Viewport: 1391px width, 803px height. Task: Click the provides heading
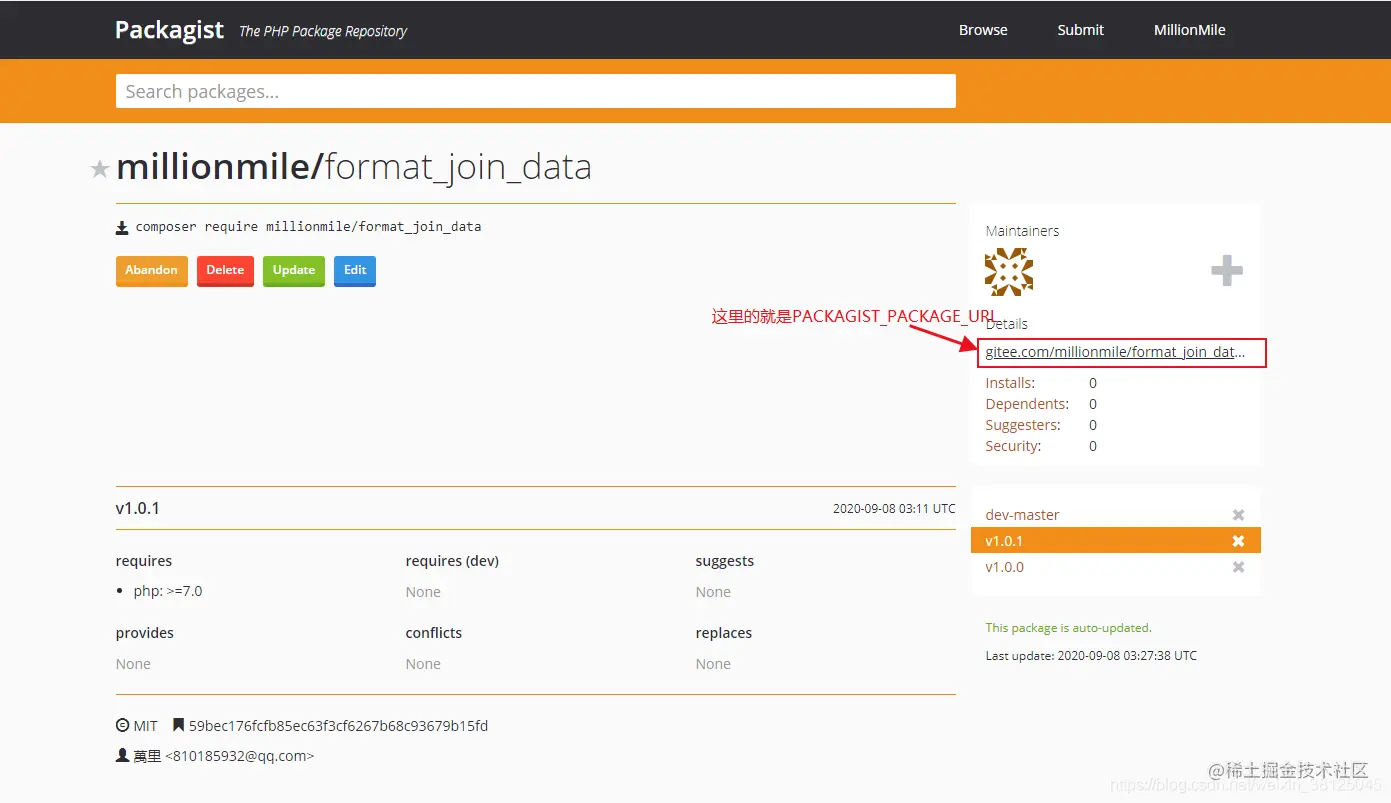(x=145, y=633)
